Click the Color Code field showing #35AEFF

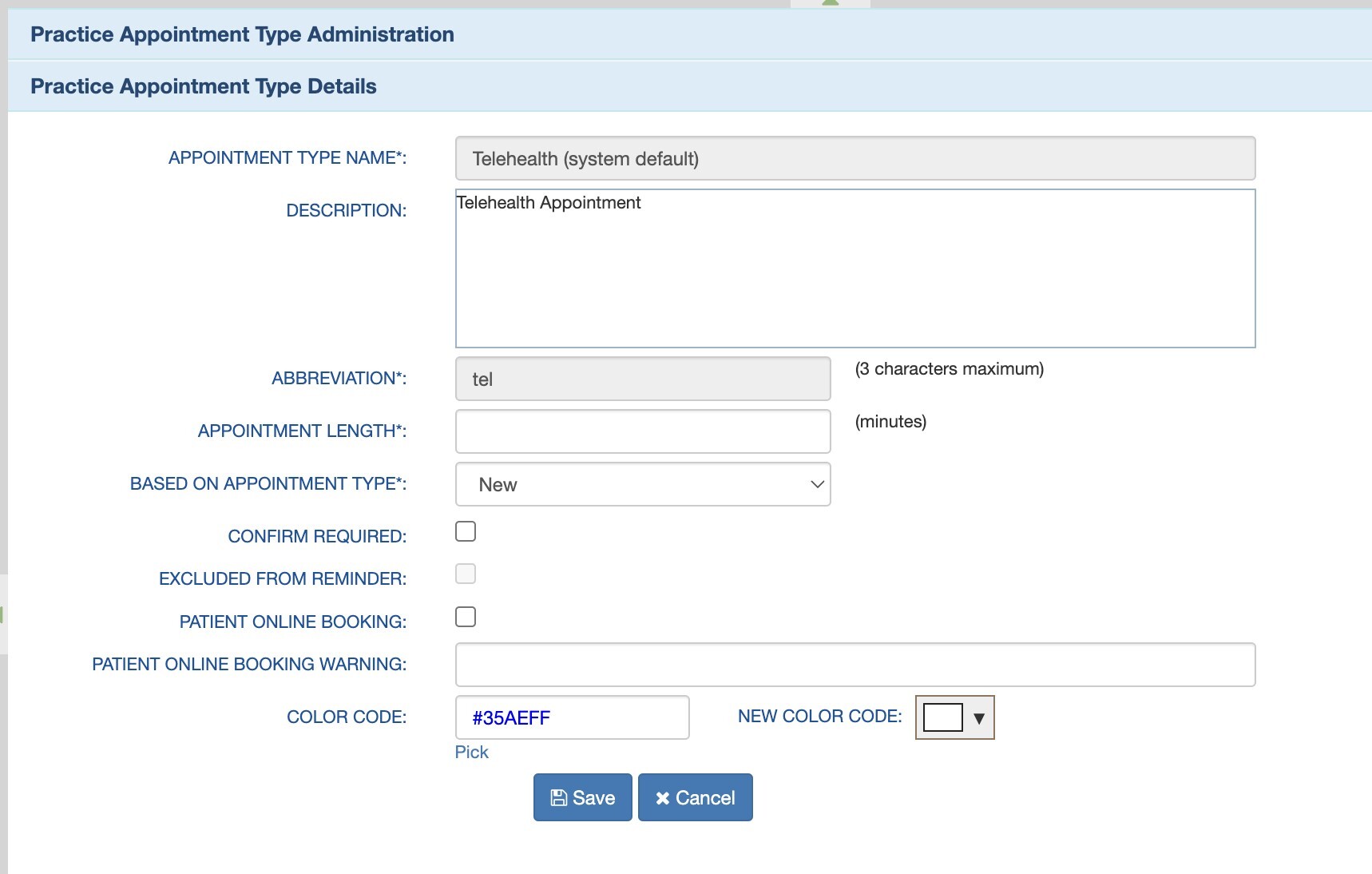point(572,717)
